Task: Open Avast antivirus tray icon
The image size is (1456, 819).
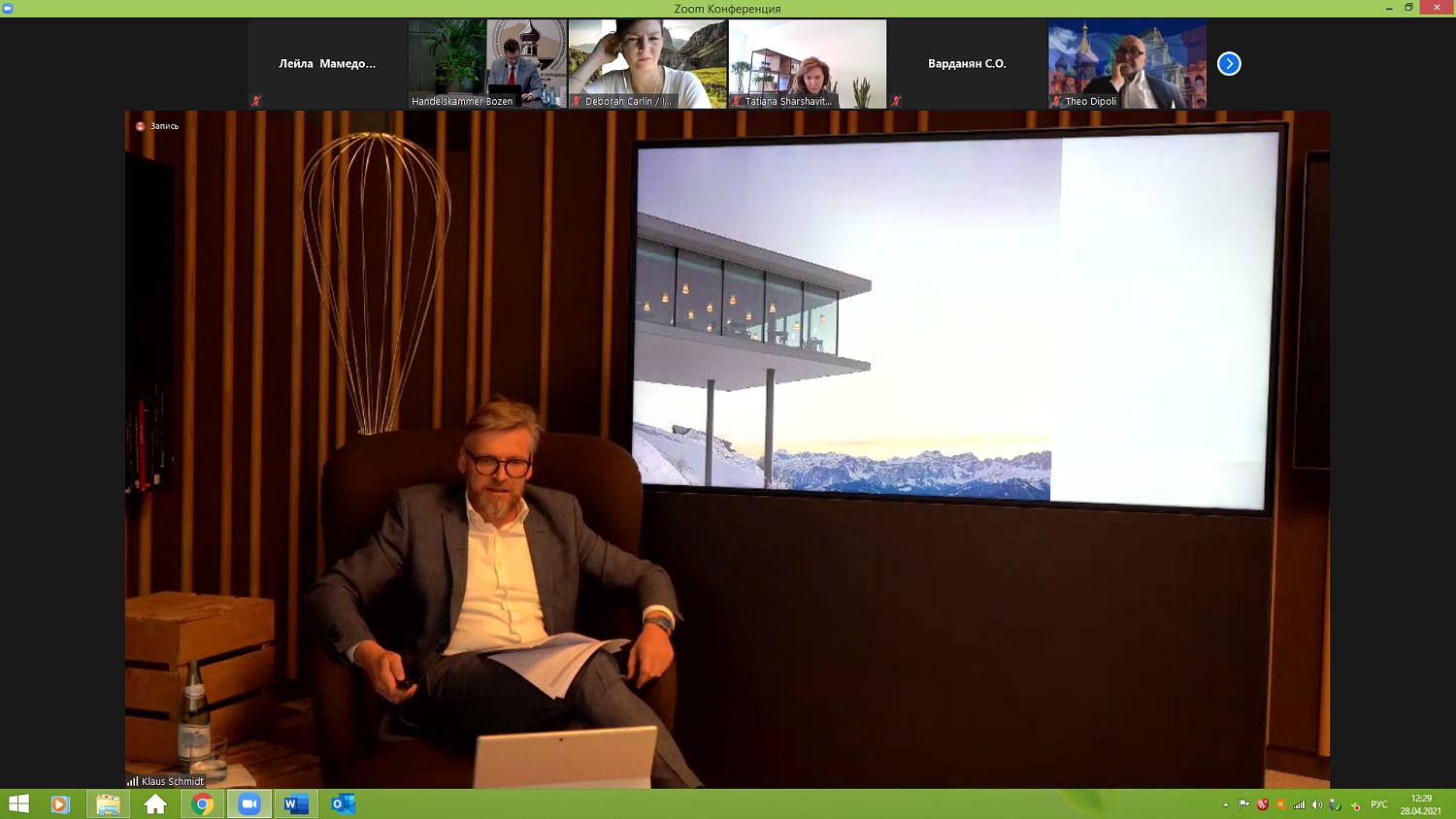Action: coord(1281,804)
